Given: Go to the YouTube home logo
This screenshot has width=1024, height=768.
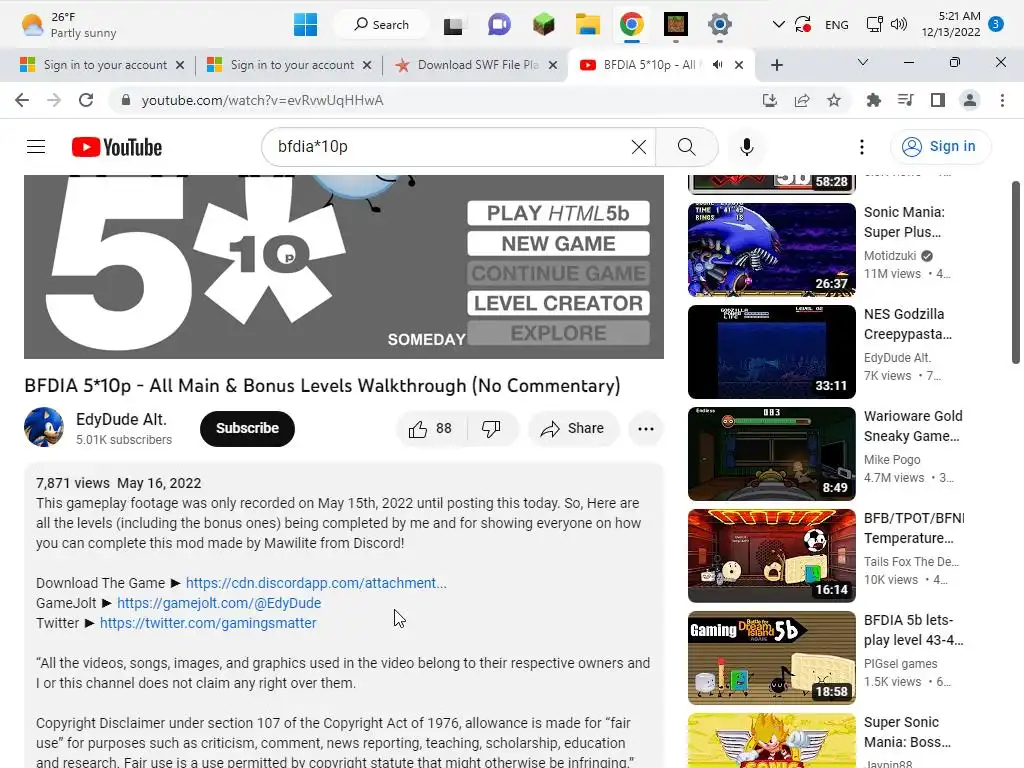Looking at the screenshot, I should pos(117,147).
